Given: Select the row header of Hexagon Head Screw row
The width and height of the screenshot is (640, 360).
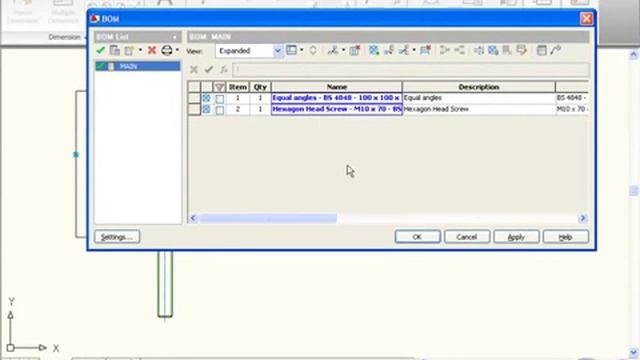Looking at the screenshot, I should tap(194, 109).
